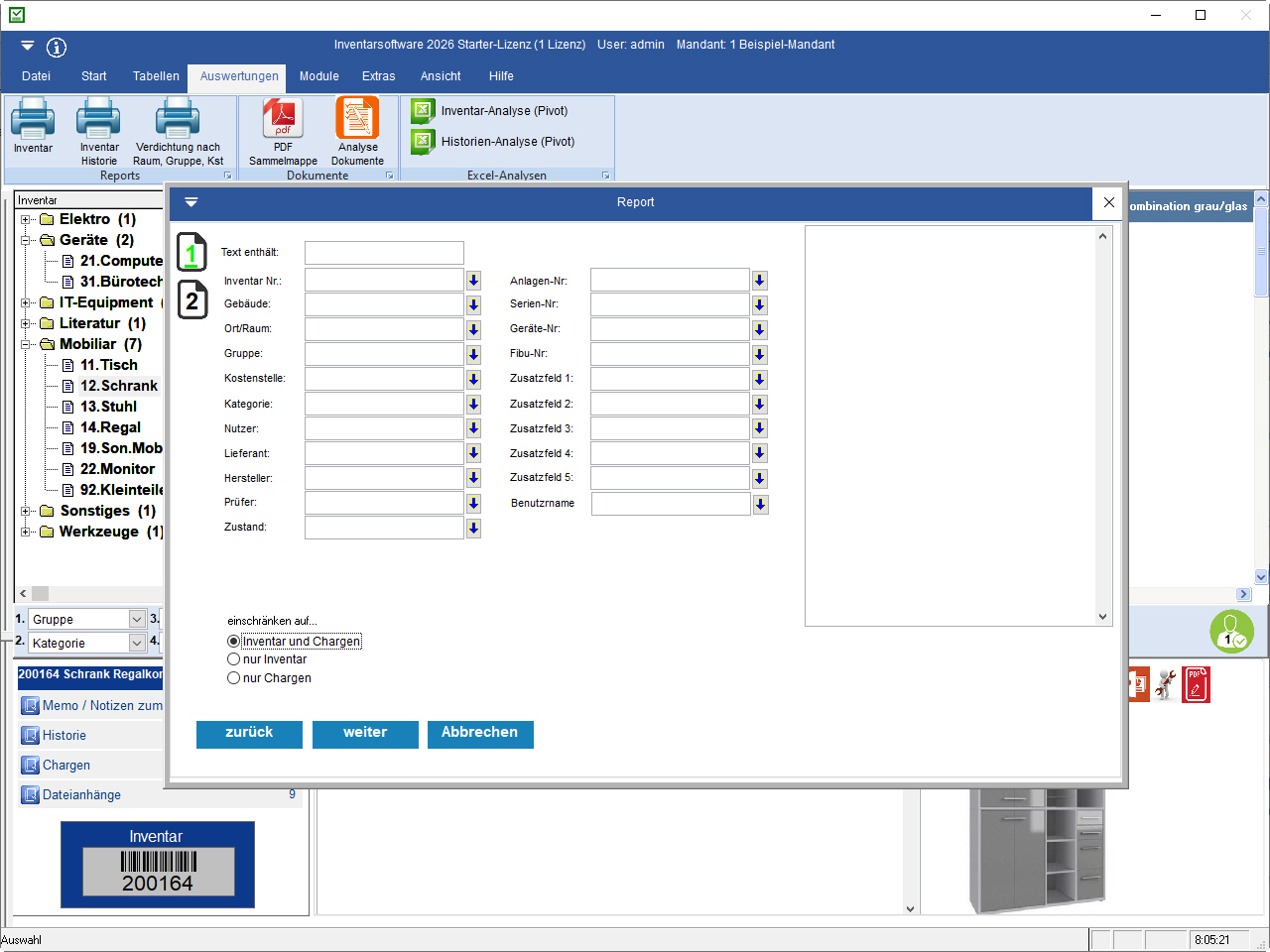Select the Inventar und Chargen radio option
1270x952 pixels.
295,642
